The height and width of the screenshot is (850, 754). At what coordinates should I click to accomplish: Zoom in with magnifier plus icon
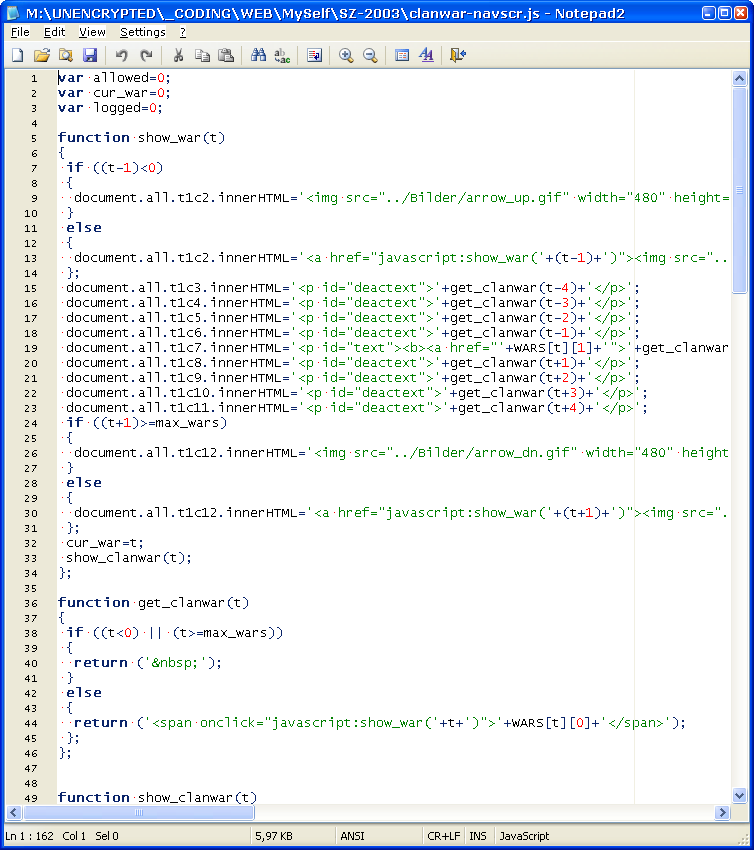(x=346, y=55)
